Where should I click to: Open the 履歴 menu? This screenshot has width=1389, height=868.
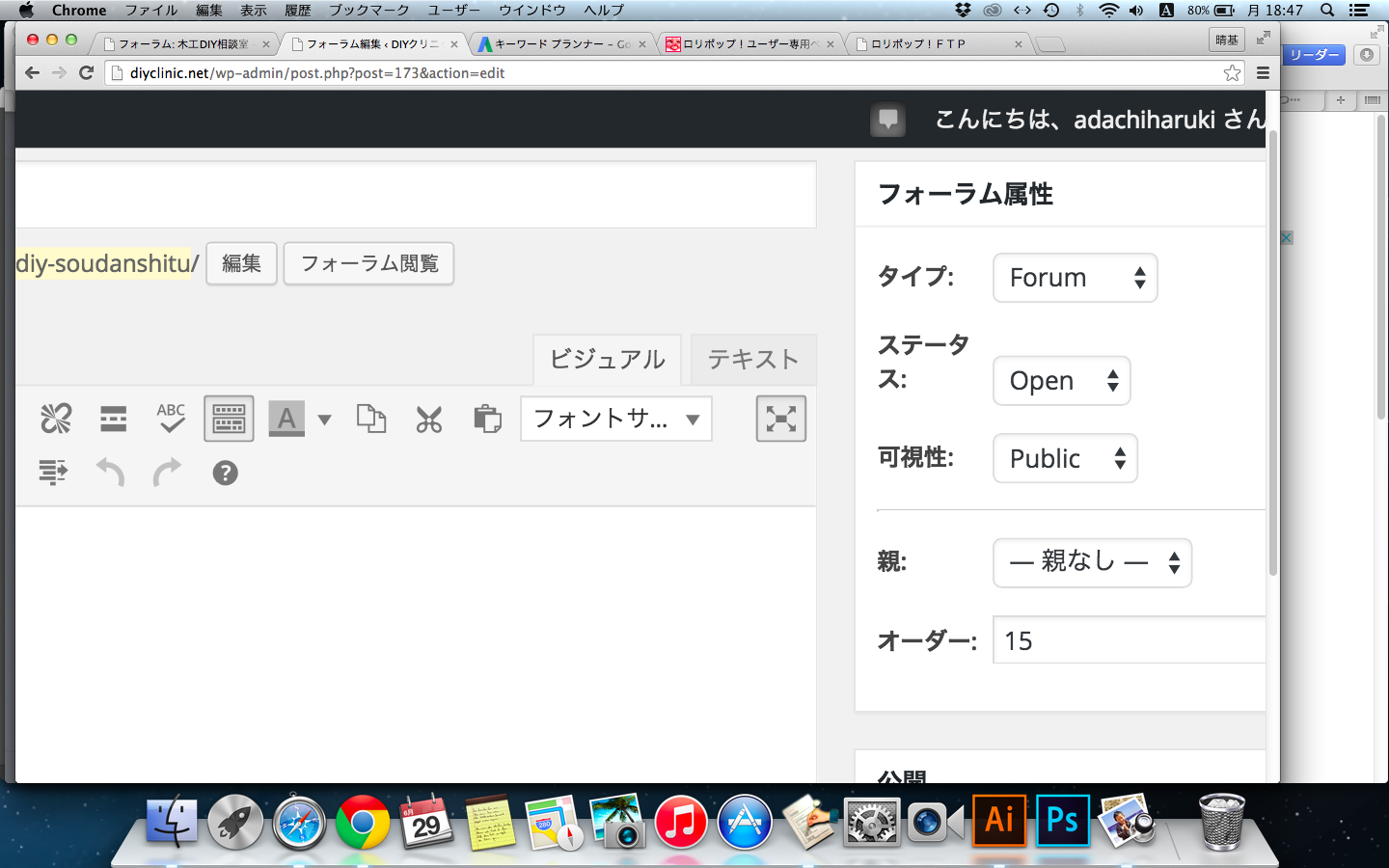click(298, 10)
